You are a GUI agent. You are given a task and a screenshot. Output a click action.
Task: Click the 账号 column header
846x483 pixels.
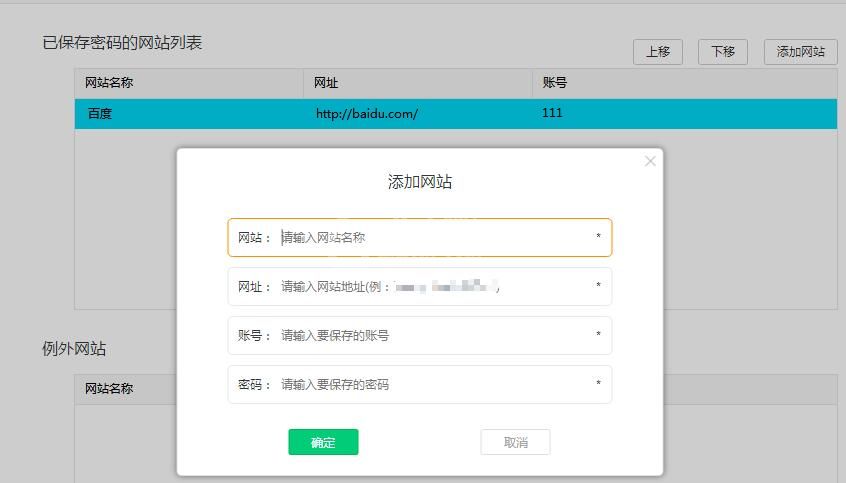click(x=555, y=83)
